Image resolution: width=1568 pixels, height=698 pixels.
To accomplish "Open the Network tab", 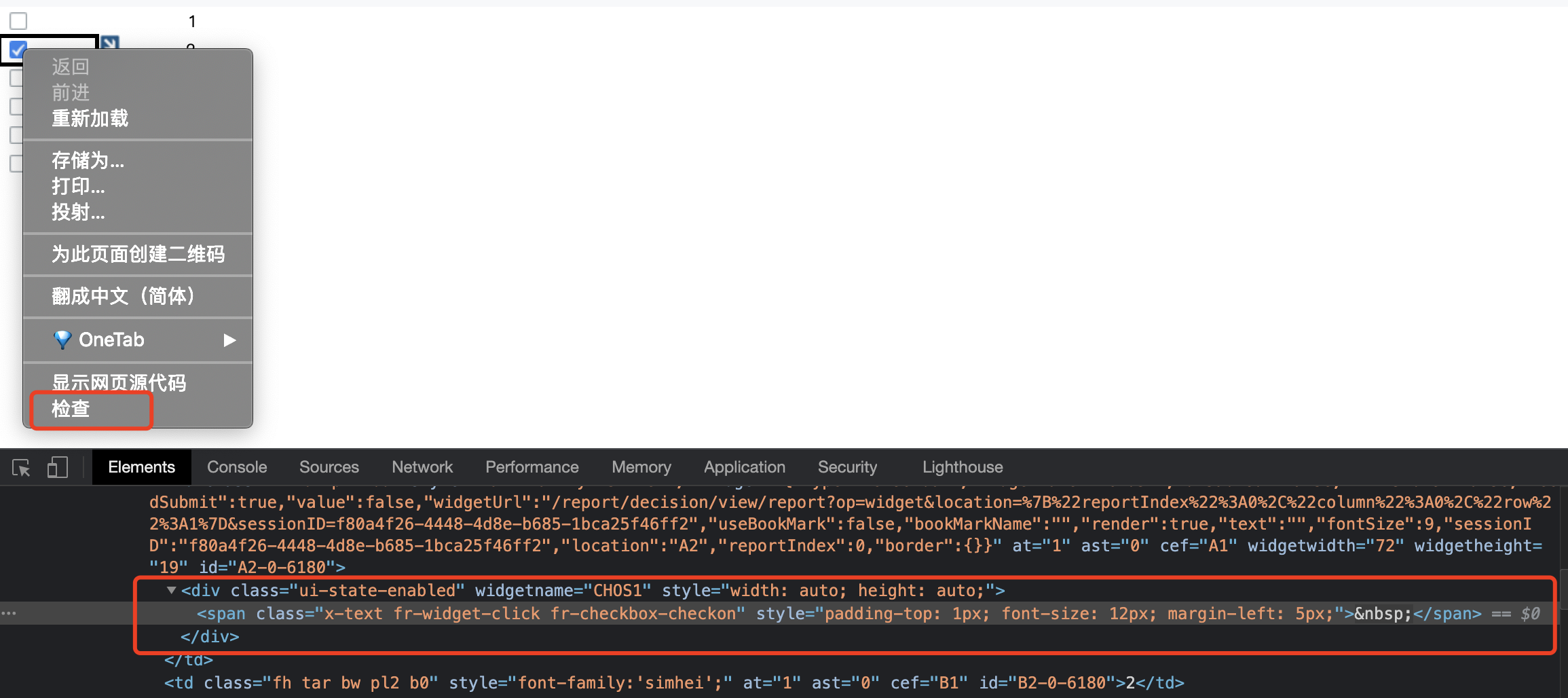I will (422, 467).
